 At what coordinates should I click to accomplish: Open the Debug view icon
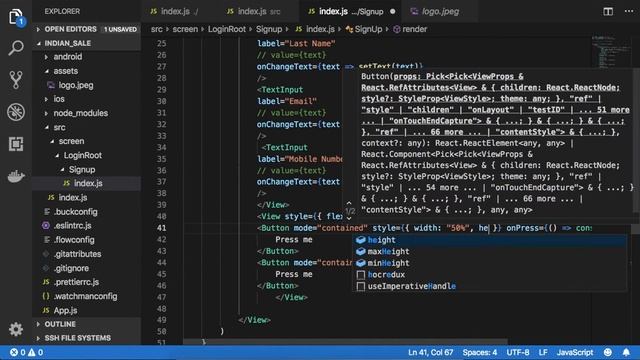coord(16,112)
